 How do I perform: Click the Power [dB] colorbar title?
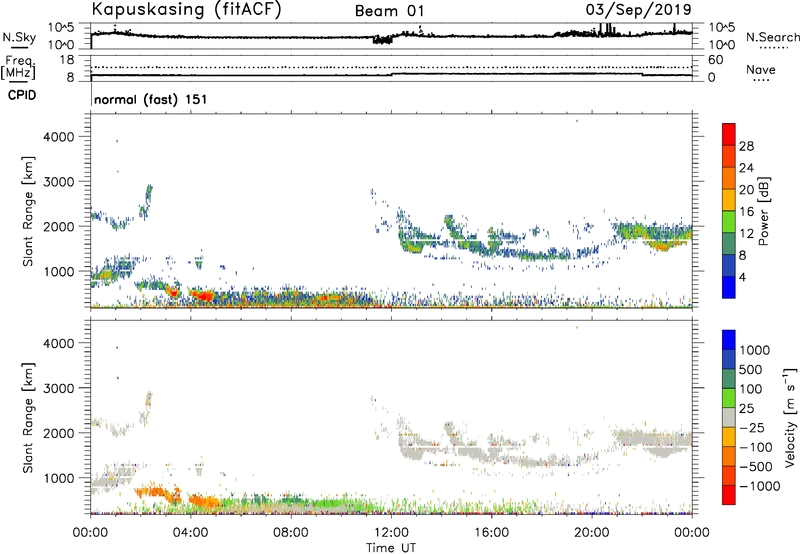coord(764,211)
